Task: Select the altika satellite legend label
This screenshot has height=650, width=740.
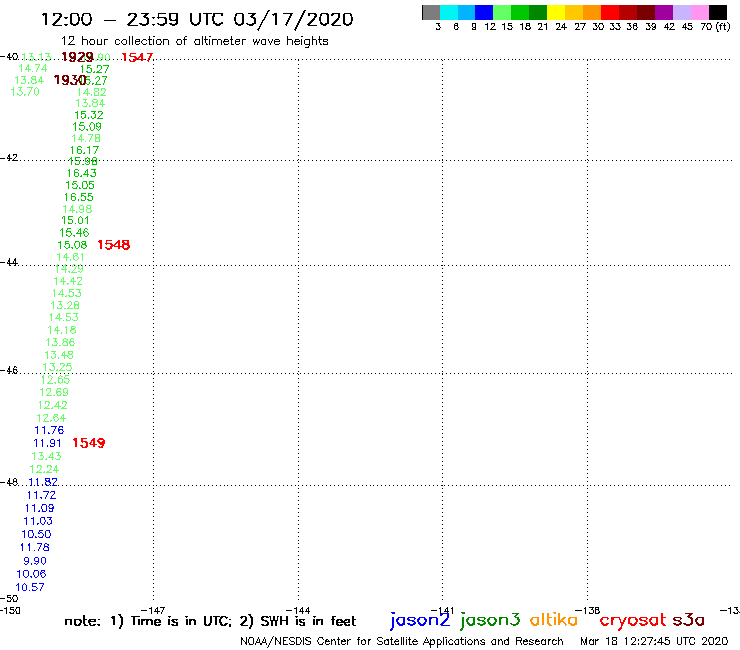Action: pyautogui.click(x=554, y=620)
